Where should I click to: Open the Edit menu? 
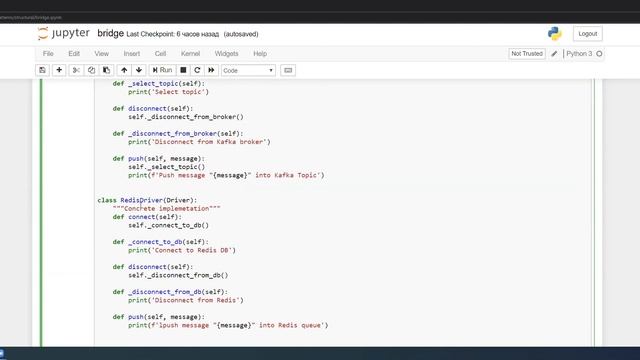pyautogui.click(x=74, y=53)
